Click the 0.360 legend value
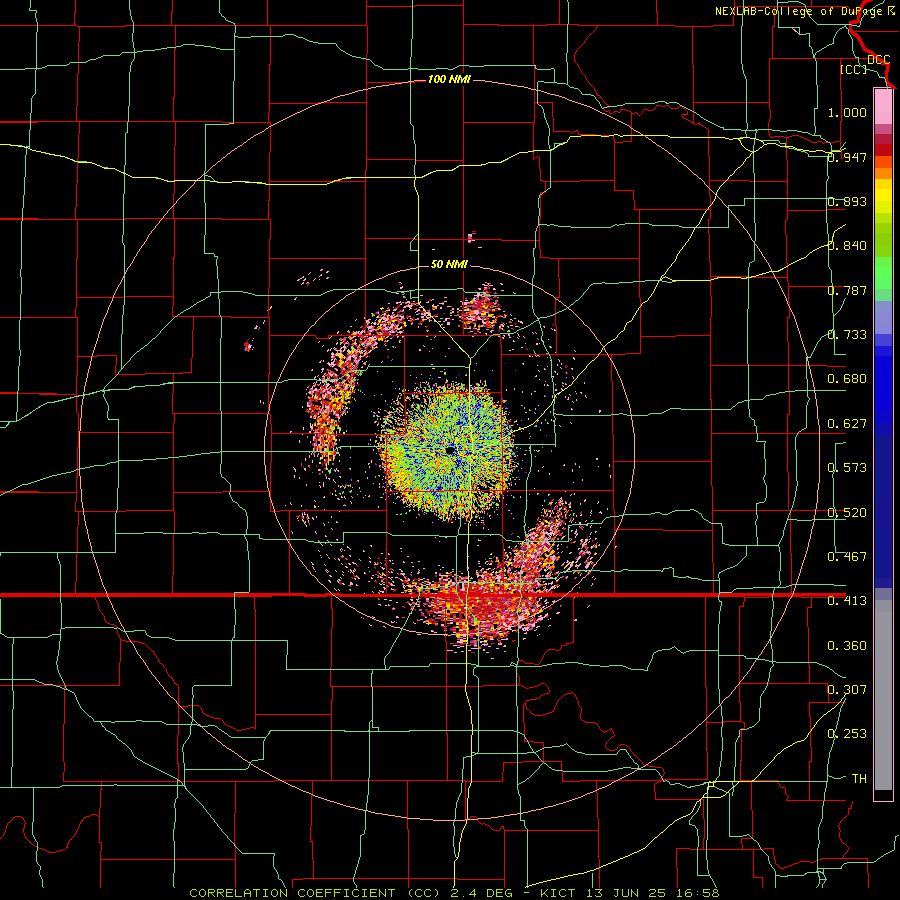 click(x=847, y=646)
